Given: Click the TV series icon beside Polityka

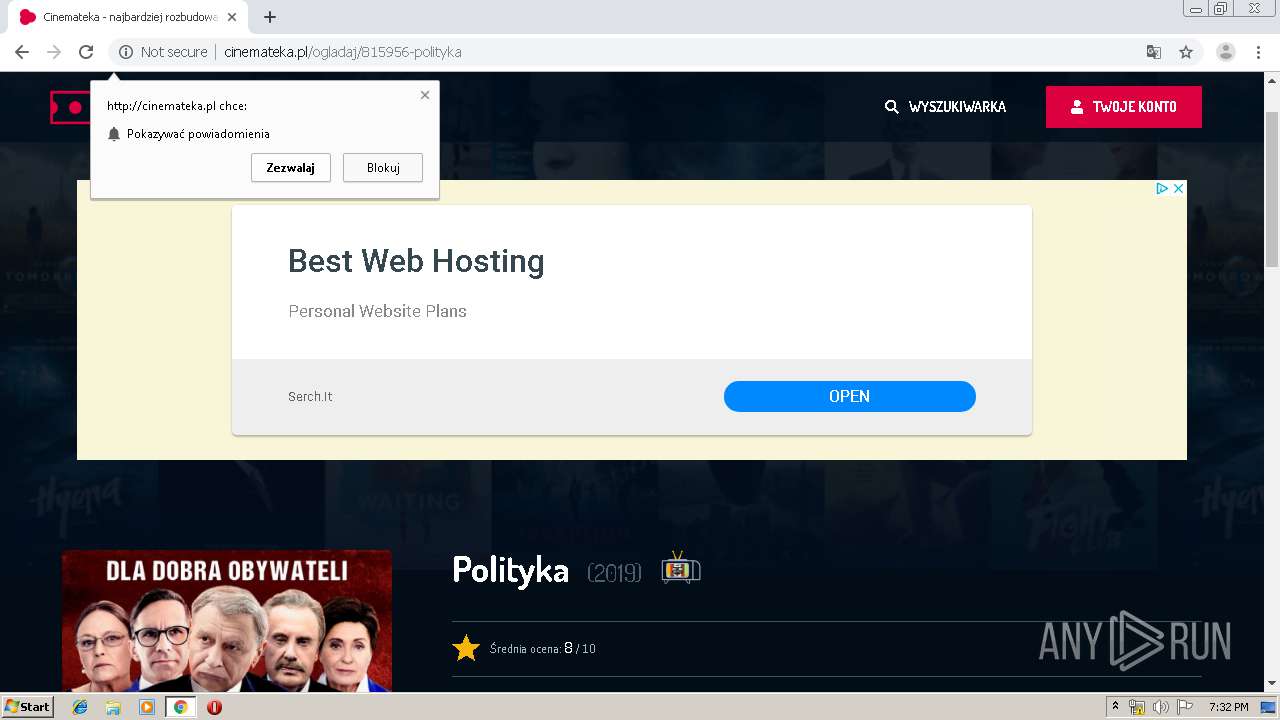Looking at the screenshot, I should pyautogui.click(x=681, y=568).
